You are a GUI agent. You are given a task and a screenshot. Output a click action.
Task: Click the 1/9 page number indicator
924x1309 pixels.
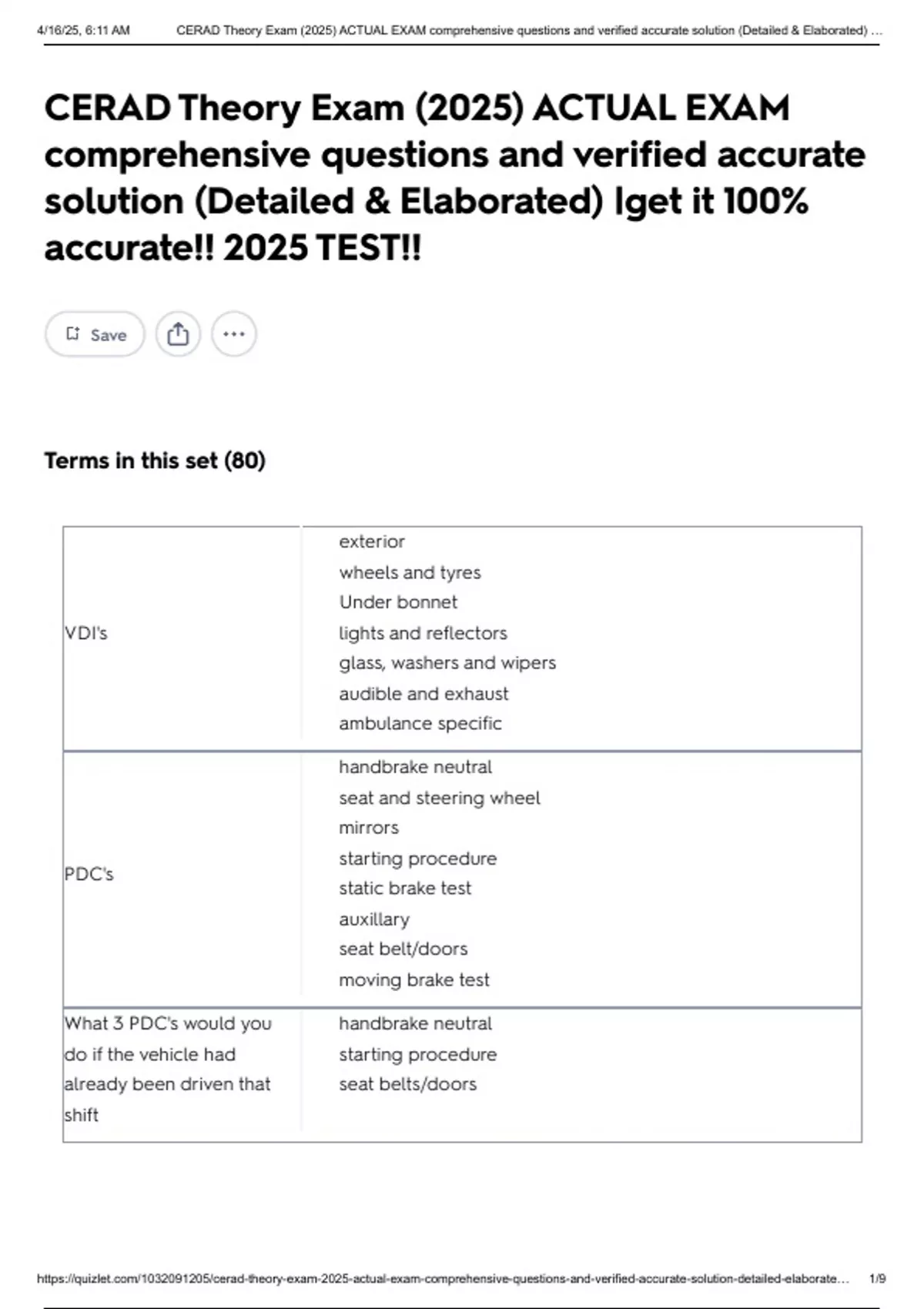[x=877, y=1278]
